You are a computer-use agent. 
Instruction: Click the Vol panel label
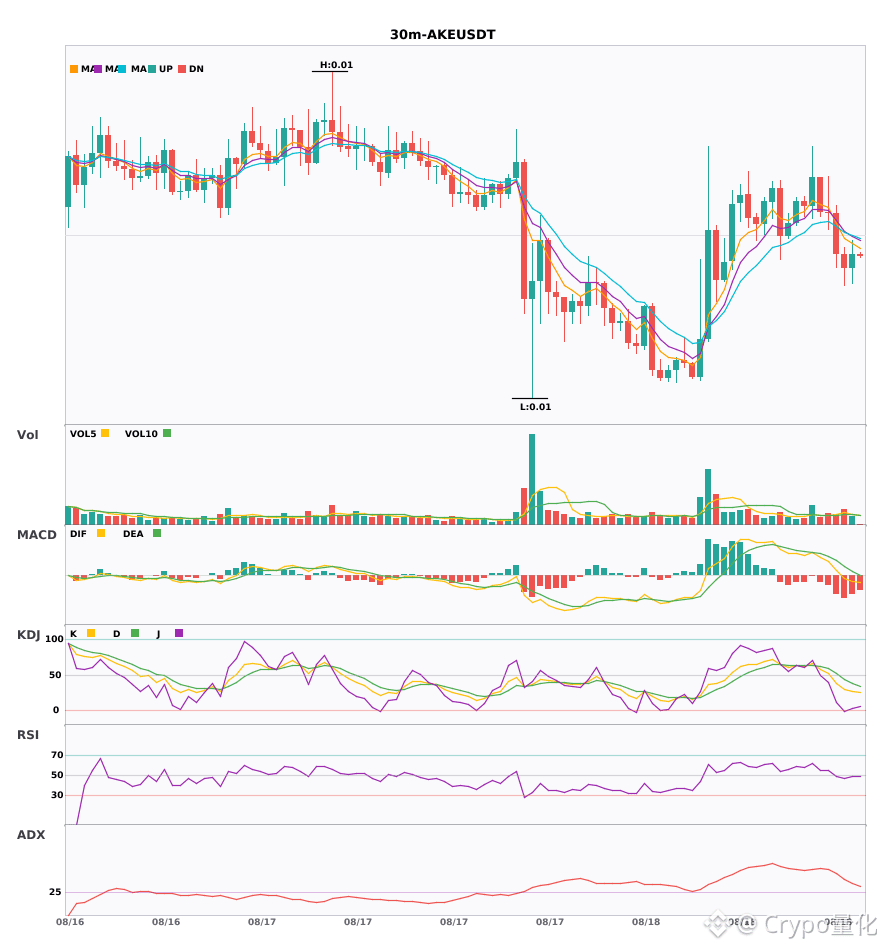coord(28,435)
